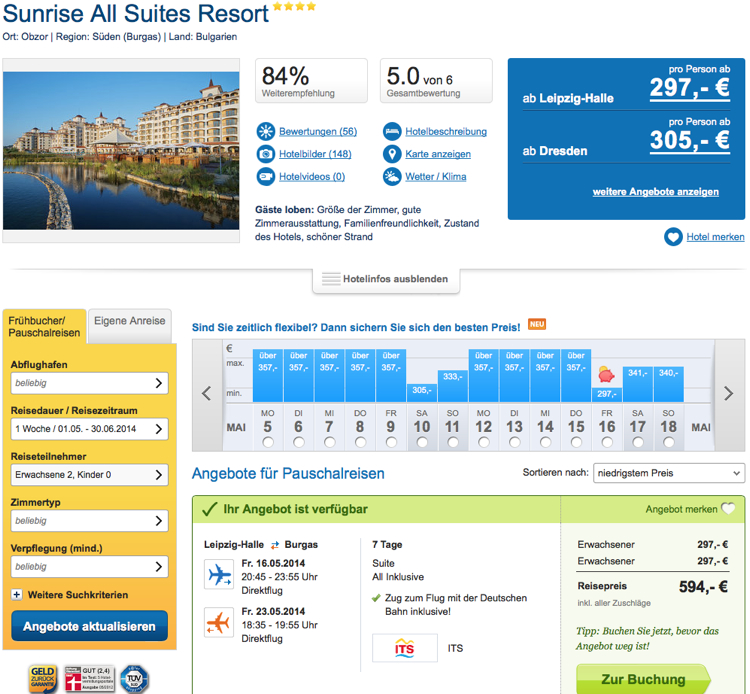Select the Saturday 10 May radio button
750x694 pixels.
pos(422,442)
